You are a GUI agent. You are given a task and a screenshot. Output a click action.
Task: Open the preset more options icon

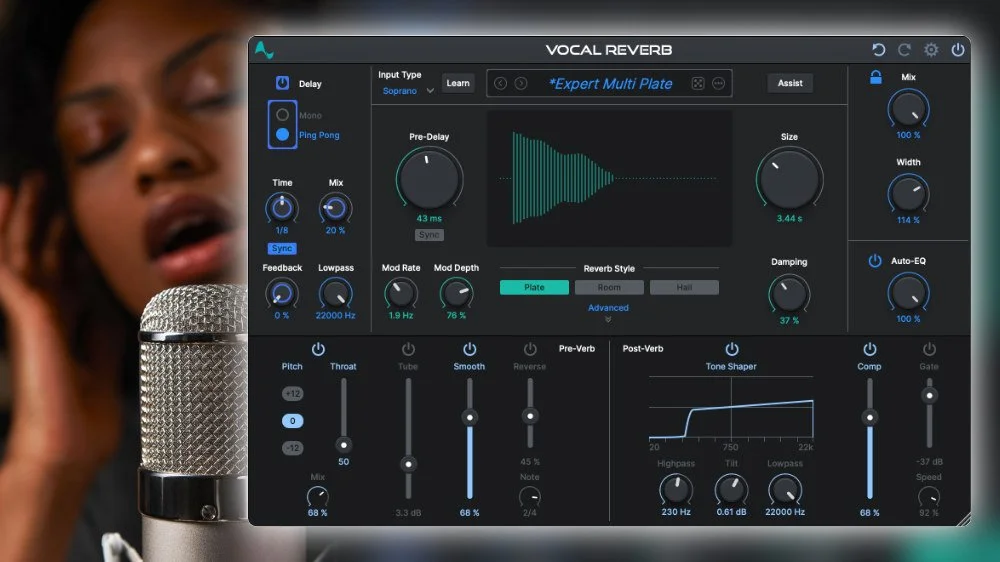tap(718, 84)
